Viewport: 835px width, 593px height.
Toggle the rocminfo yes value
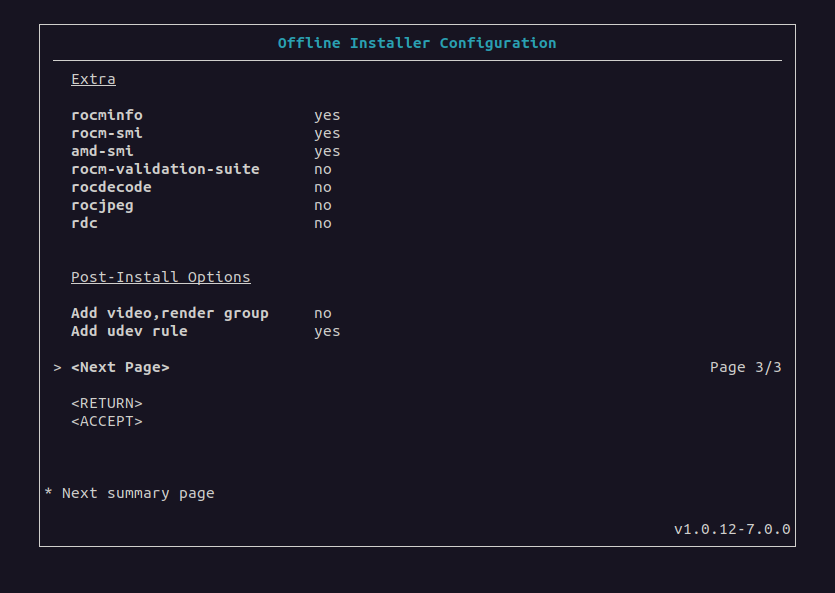click(x=327, y=116)
